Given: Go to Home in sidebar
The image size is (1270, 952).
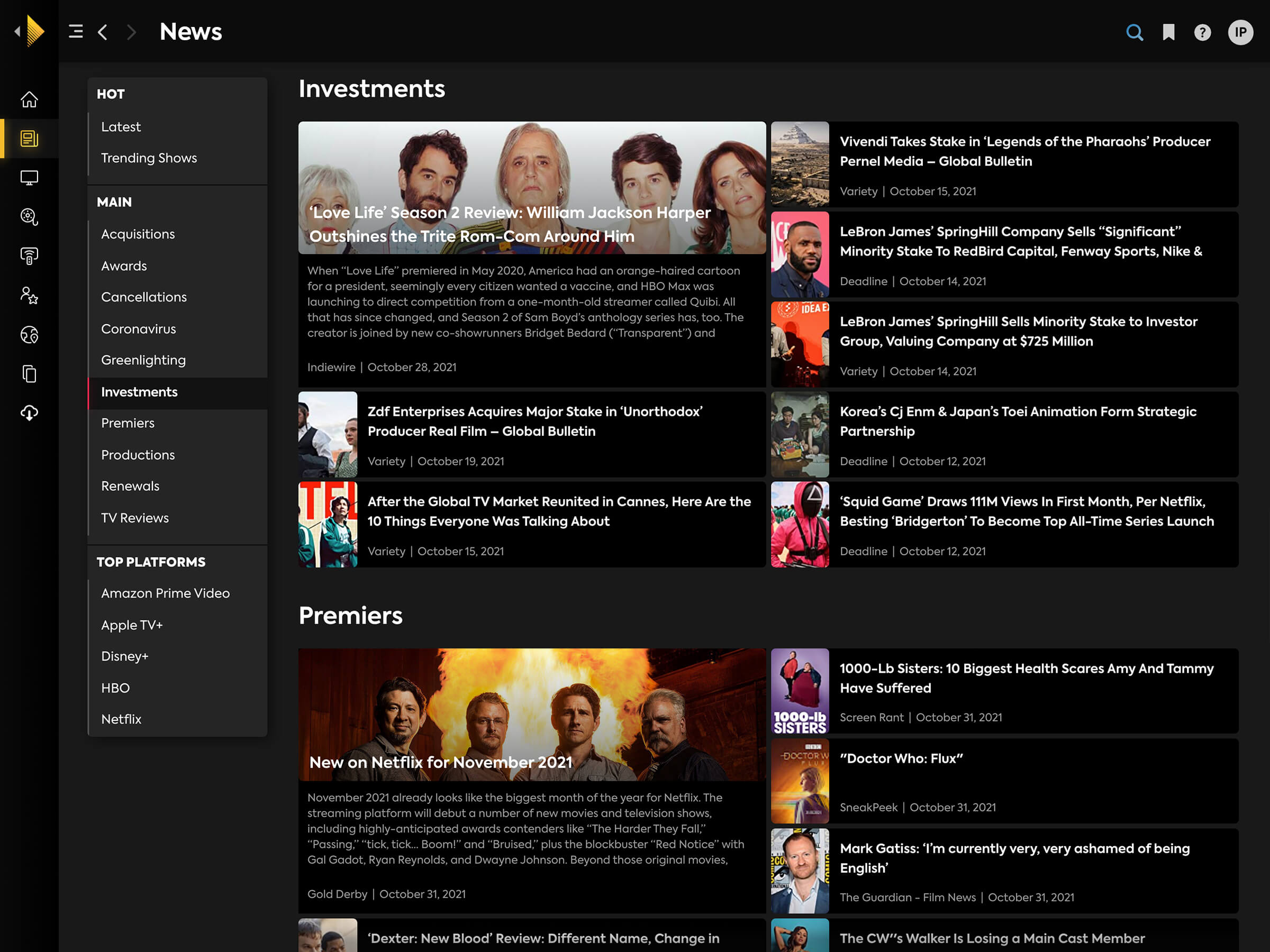Looking at the screenshot, I should pyautogui.click(x=29, y=99).
